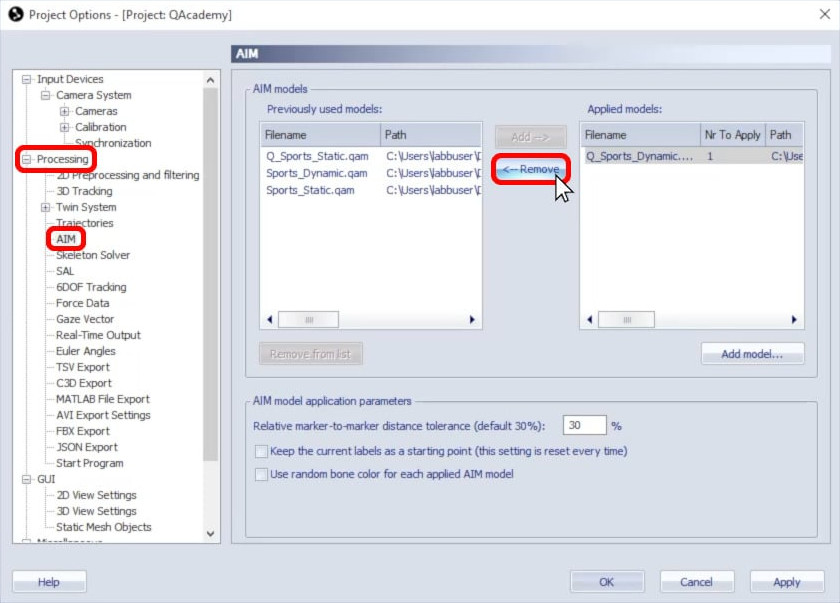Select Sports_Dynamic.qam in previously used models
840x603 pixels.
(x=317, y=173)
